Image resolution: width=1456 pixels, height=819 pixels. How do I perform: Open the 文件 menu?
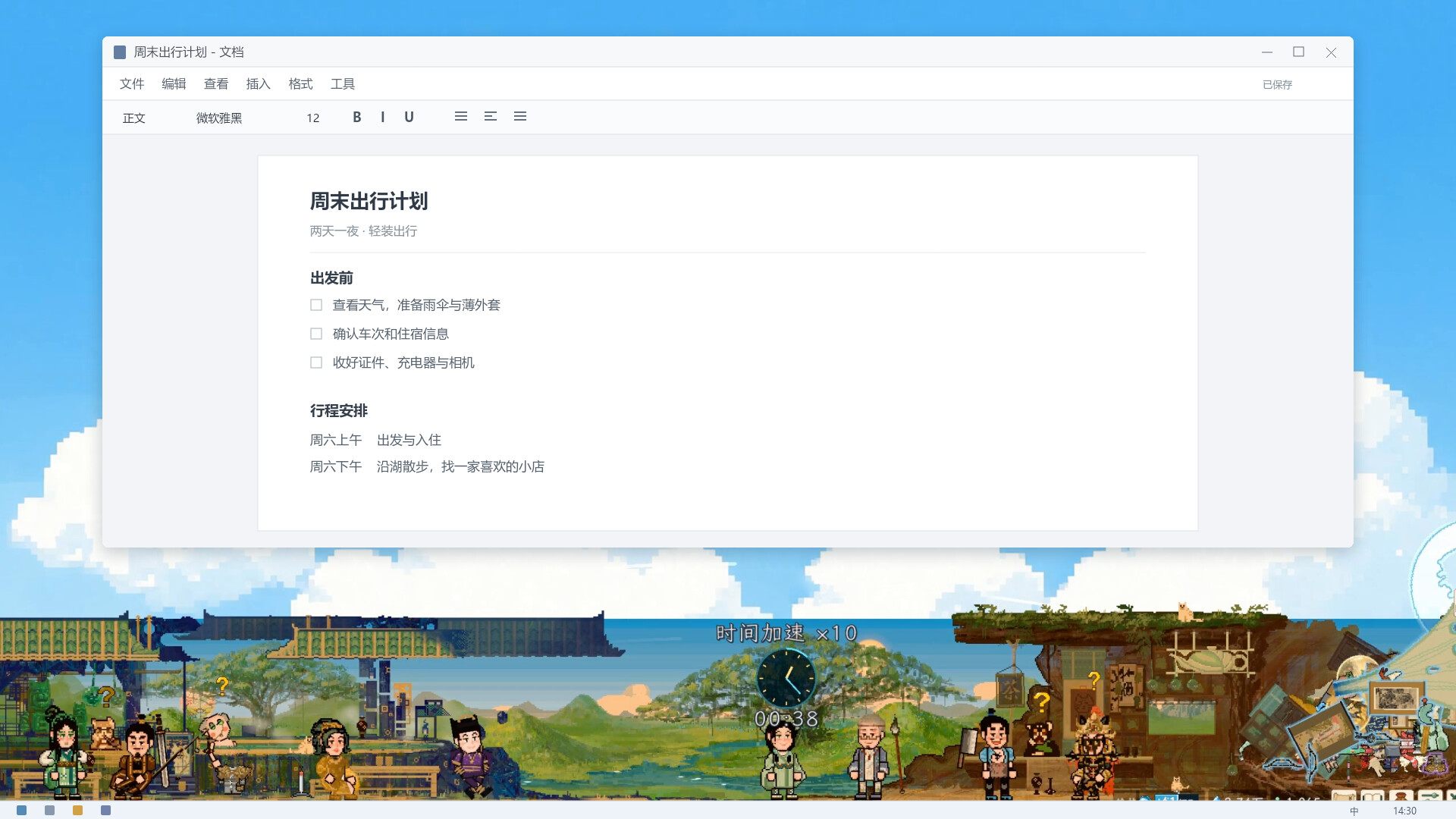click(x=132, y=83)
